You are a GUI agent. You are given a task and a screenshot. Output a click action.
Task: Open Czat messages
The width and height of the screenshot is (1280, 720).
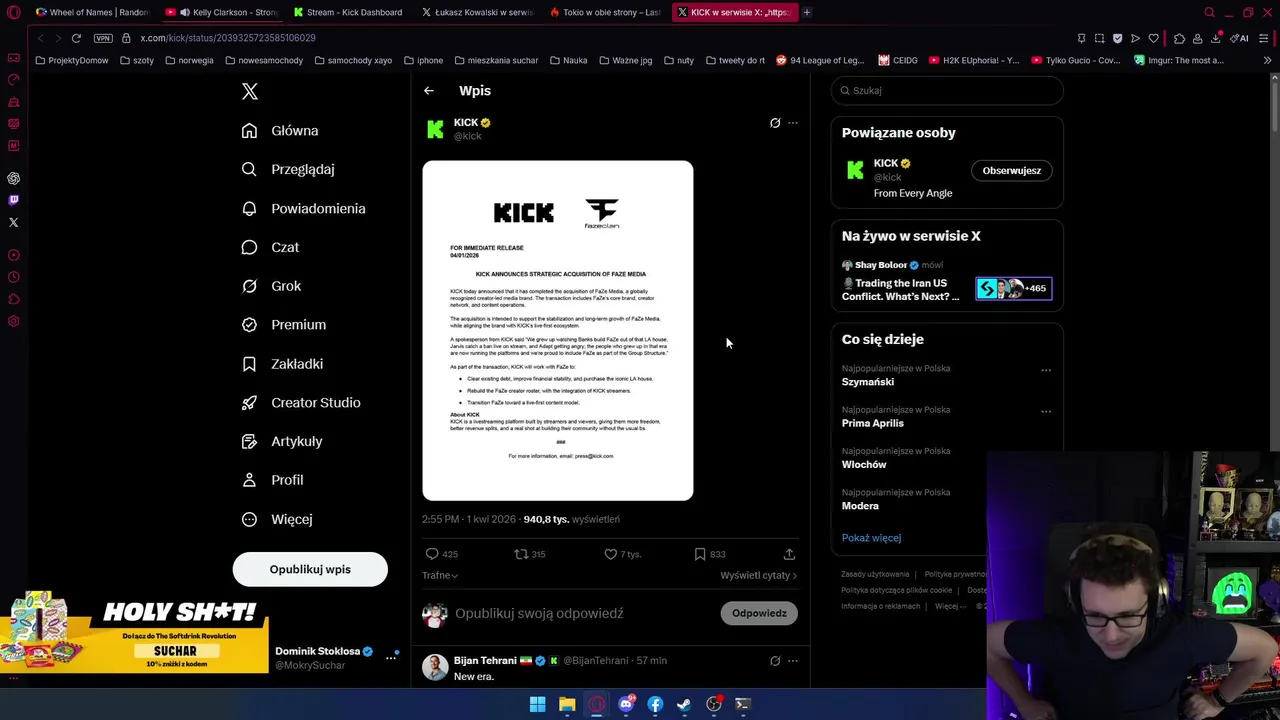271,247
